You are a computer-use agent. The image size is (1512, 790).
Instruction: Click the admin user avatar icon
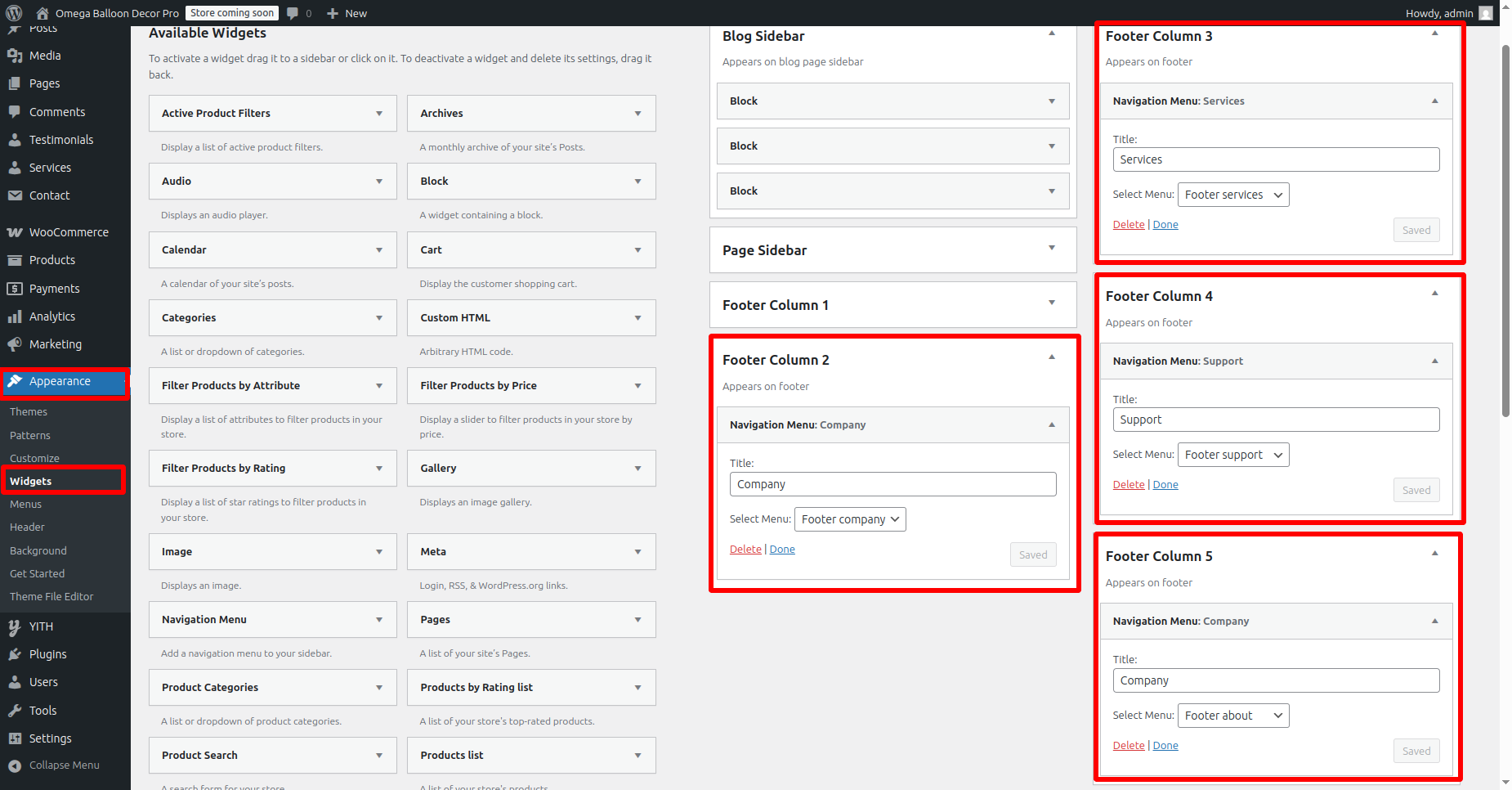[1486, 13]
